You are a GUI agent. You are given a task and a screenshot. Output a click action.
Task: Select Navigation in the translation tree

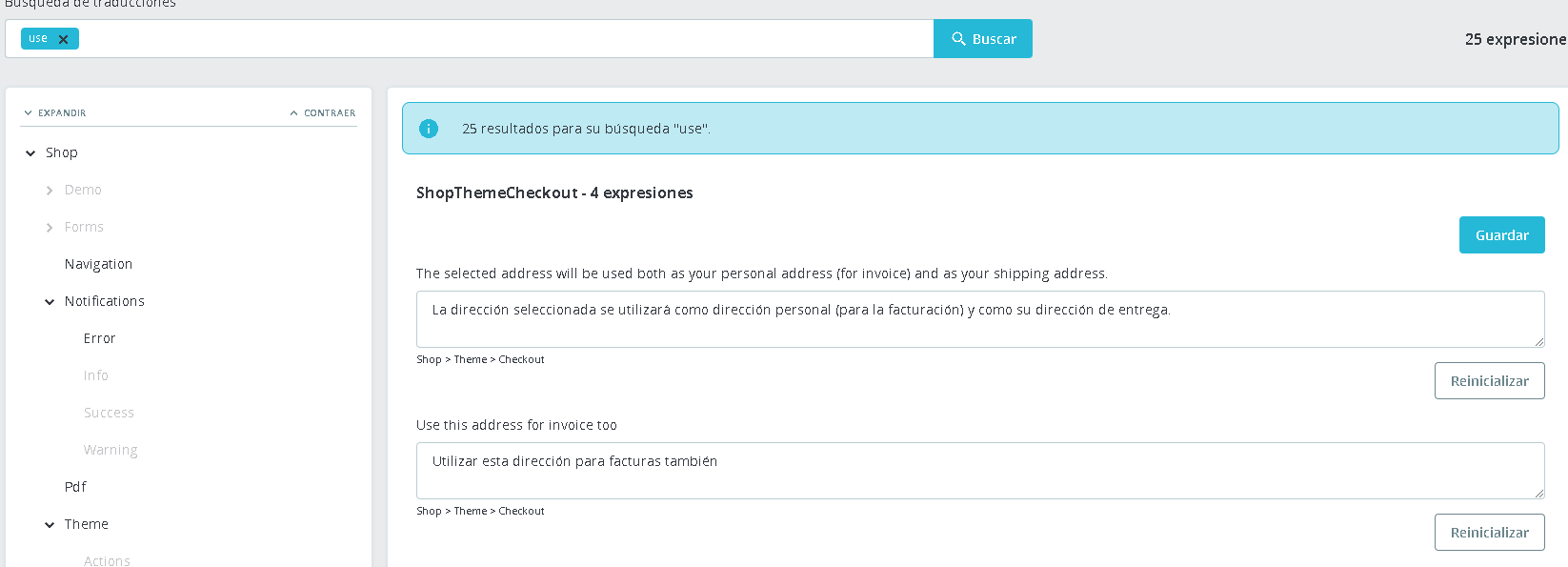pos(98,264)
